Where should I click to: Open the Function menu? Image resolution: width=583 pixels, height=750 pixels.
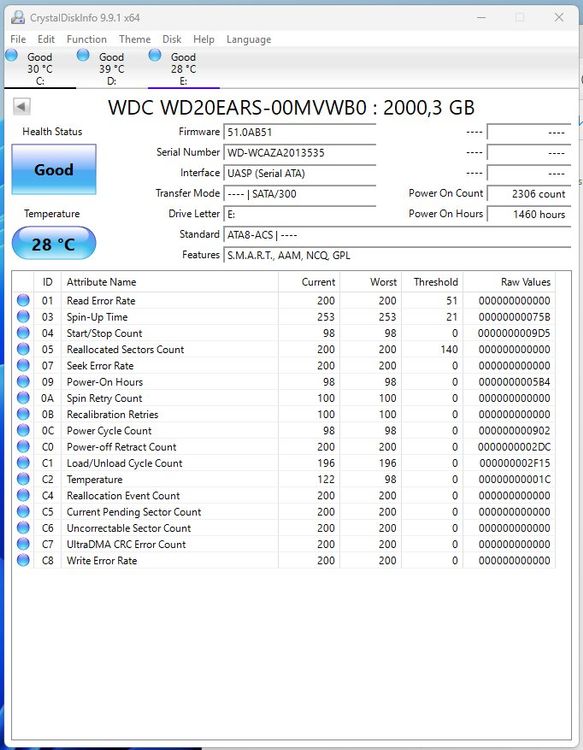tap(87, 39)
